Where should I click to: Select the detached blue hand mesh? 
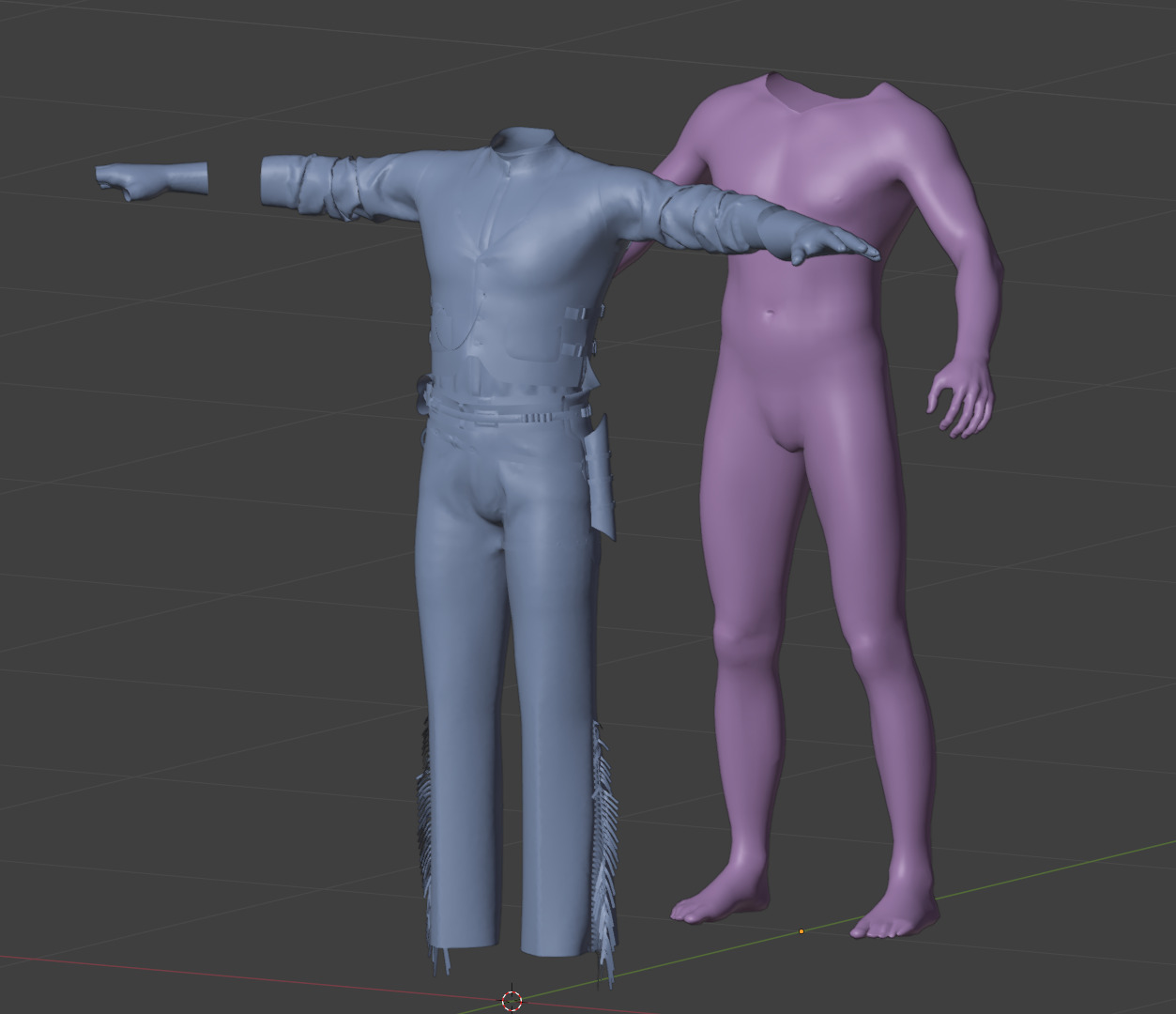point(152,179)
